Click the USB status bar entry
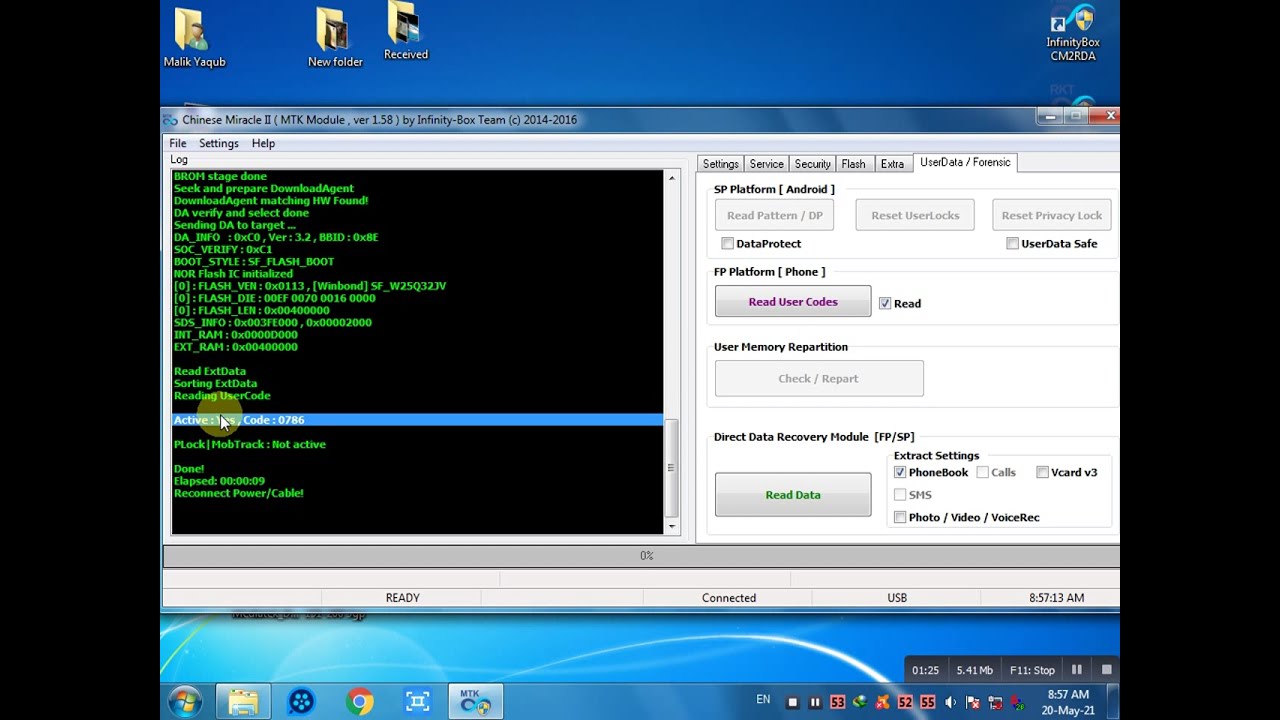This screenshot has width=1280, height=720. pyautogui.click(x=897, y=598)
